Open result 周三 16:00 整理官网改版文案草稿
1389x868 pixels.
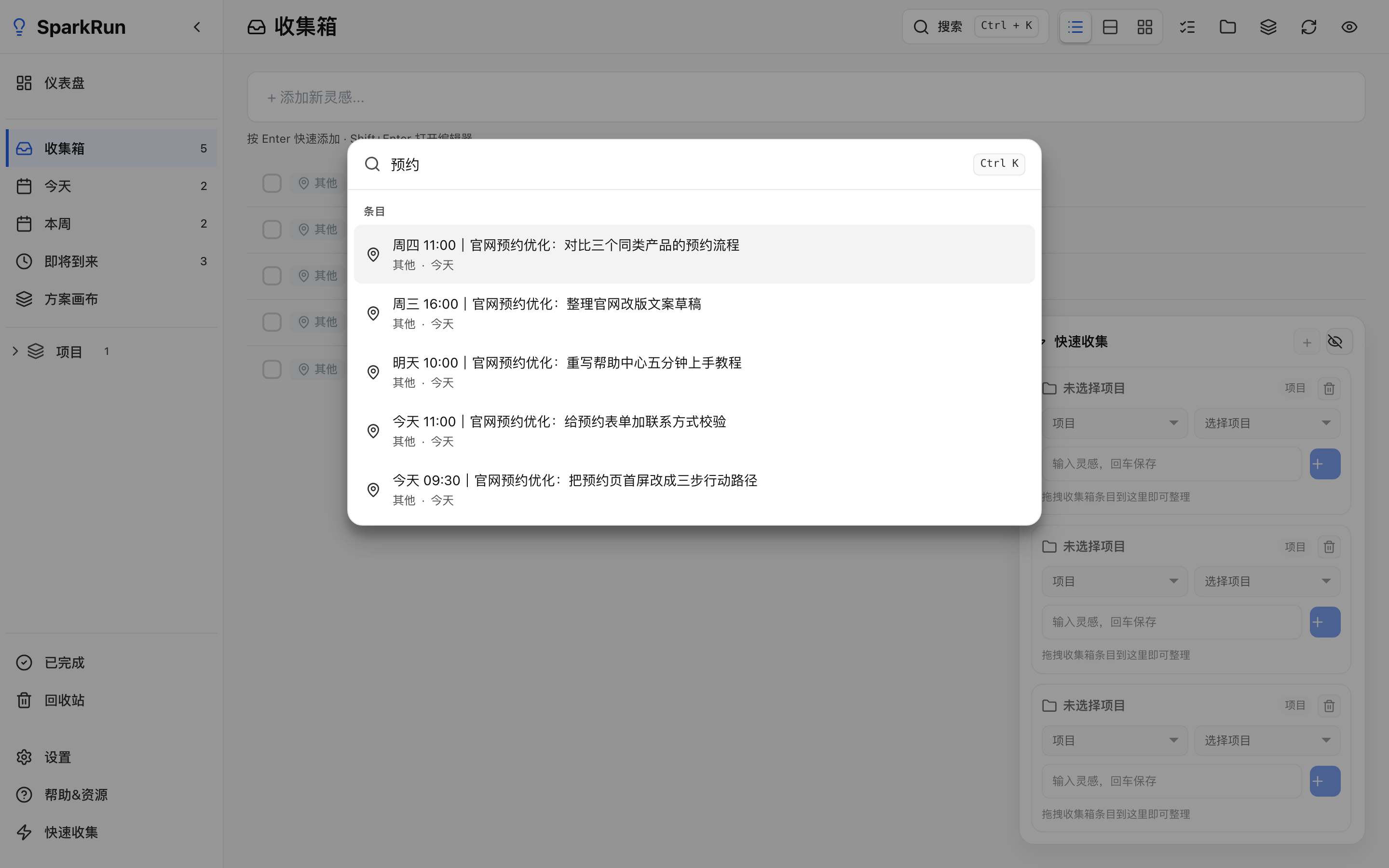pos(694,313)
